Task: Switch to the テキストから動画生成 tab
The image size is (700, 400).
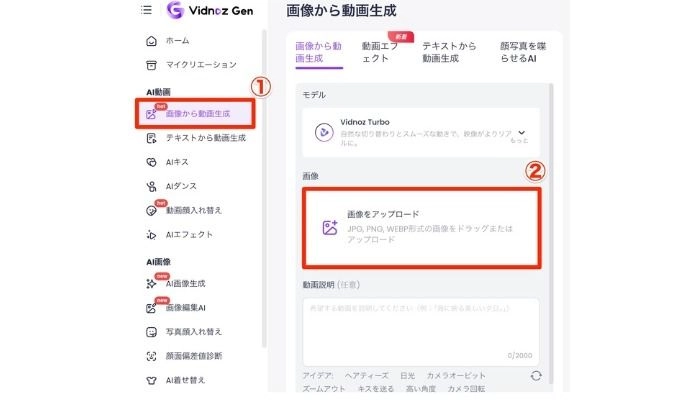Action: 450,53
